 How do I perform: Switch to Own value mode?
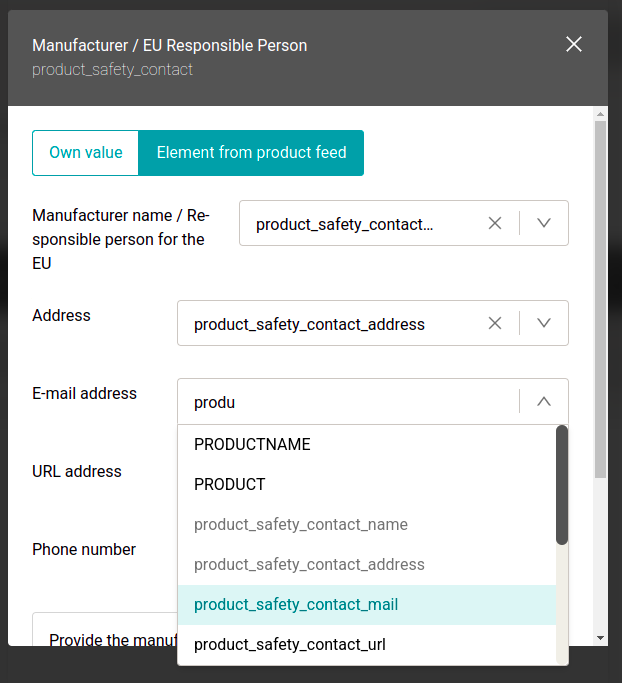[86, 153]
